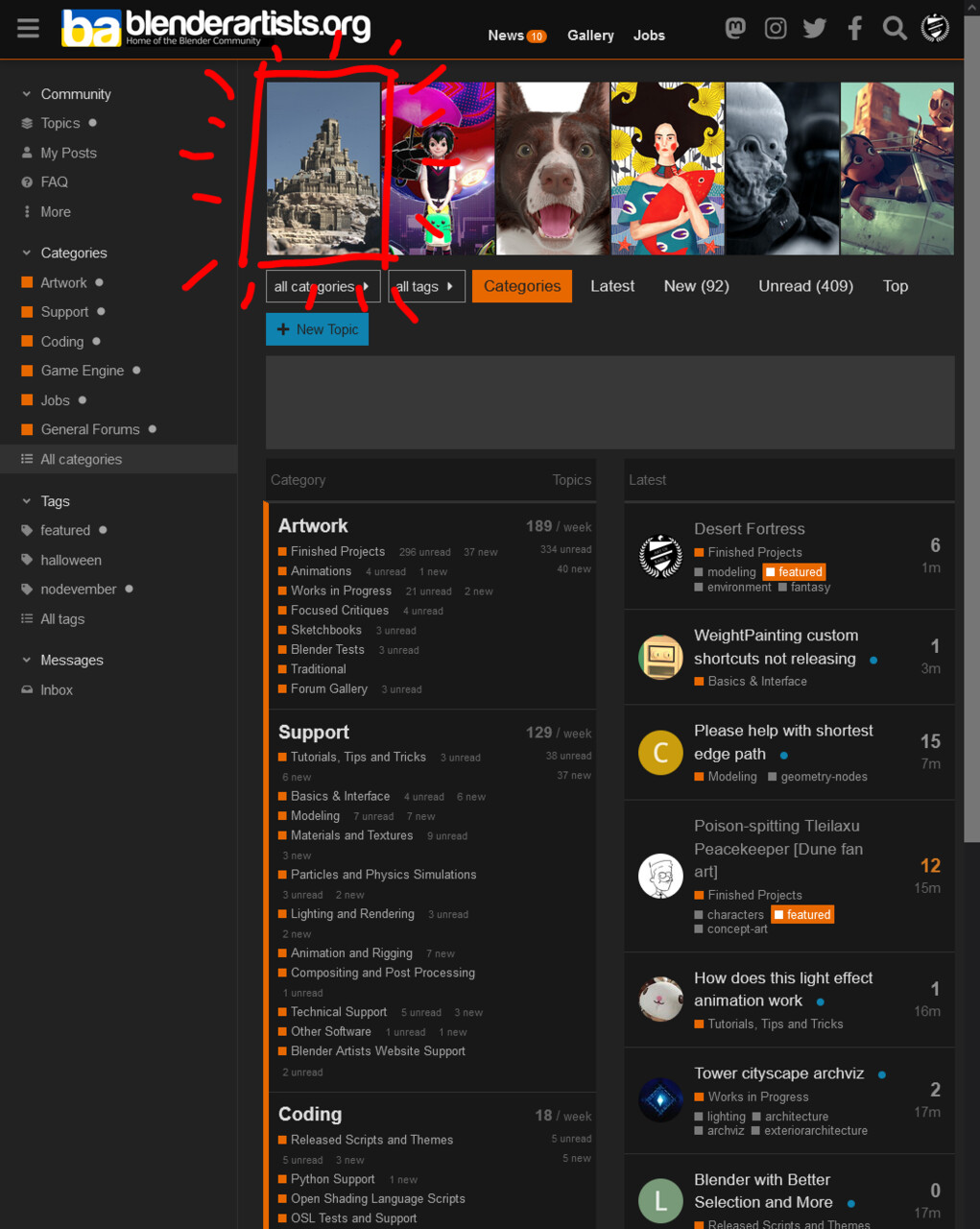Viewport: 980px width, 1229px height.
Task: Open Python Support subcategory
Action: (x=333, y=1179)
